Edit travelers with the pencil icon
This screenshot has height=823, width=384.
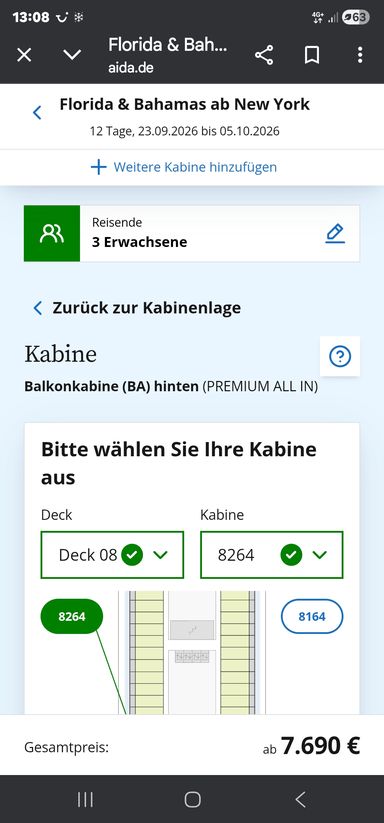[x=335, y=234]
